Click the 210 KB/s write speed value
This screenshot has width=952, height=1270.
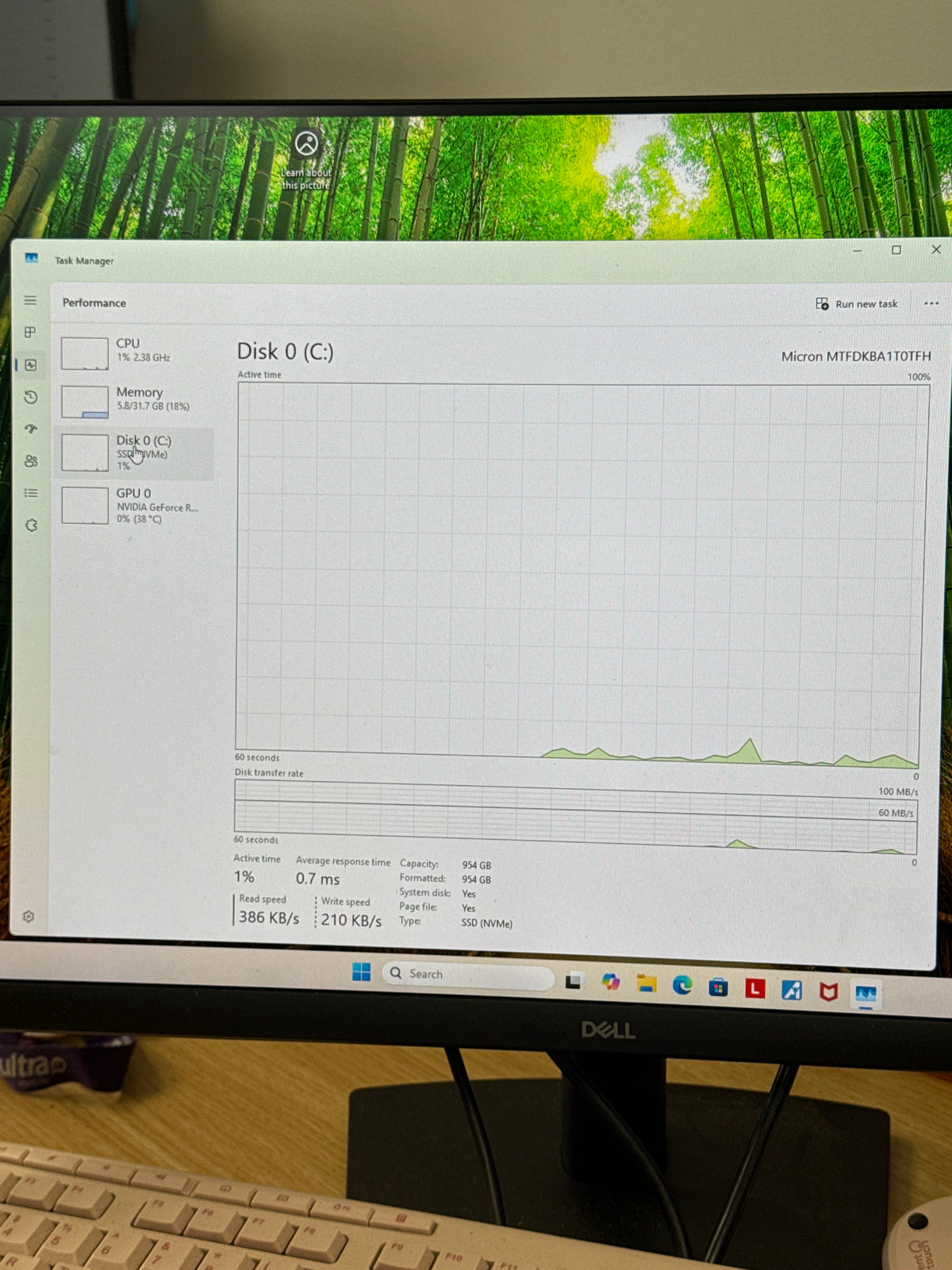pyautogui.click(x=351, y=920)
